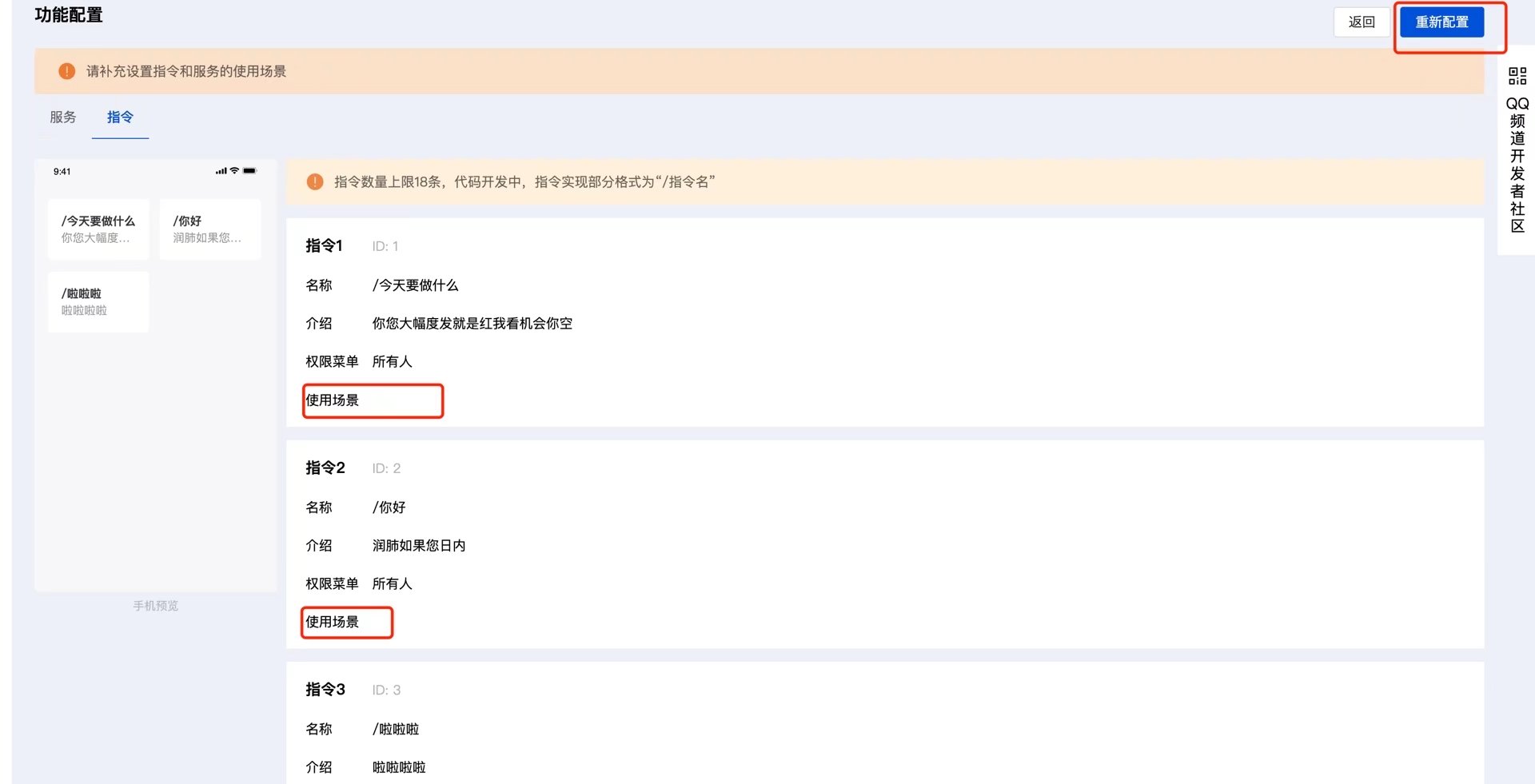Image resolution: width=1535 pixels, height=784 pixels.
Task: Select the /你好 command card in preview
Action: (209, 229)
